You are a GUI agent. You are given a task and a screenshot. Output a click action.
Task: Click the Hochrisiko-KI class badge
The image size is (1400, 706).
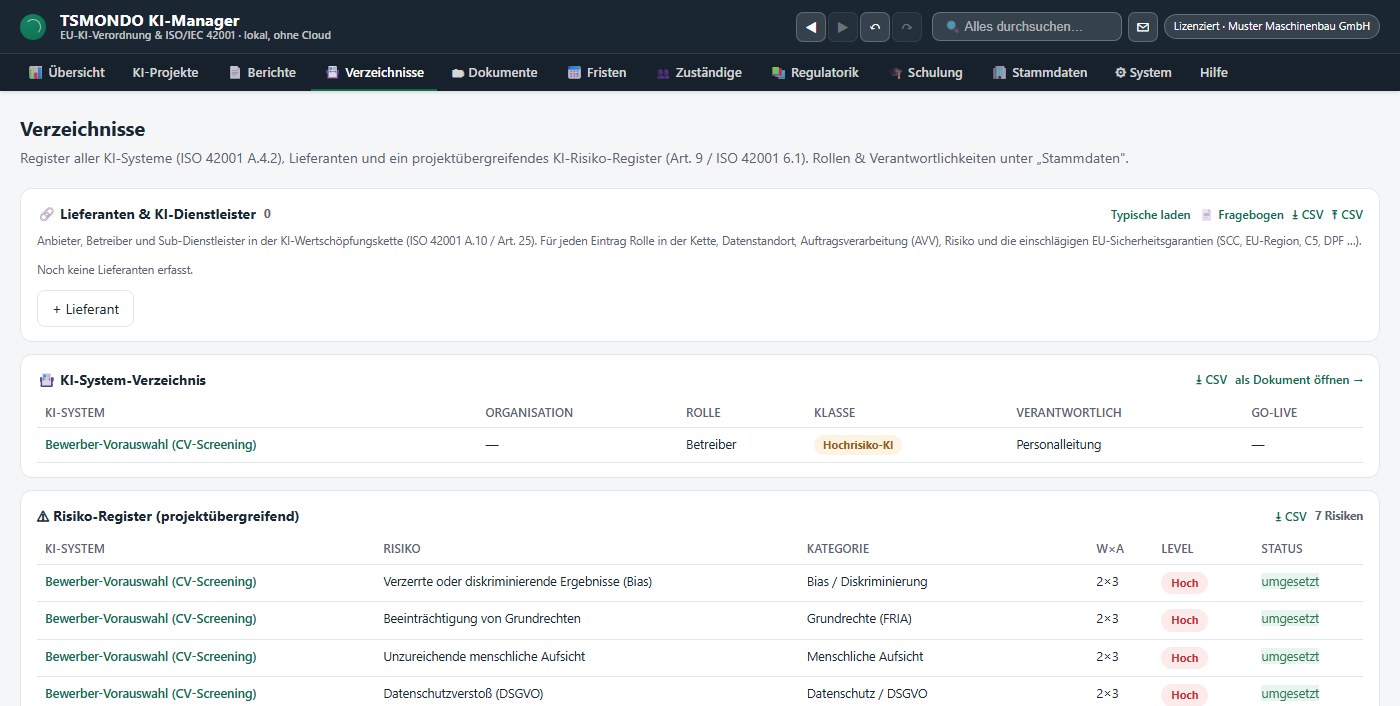(x=858, y=445)
